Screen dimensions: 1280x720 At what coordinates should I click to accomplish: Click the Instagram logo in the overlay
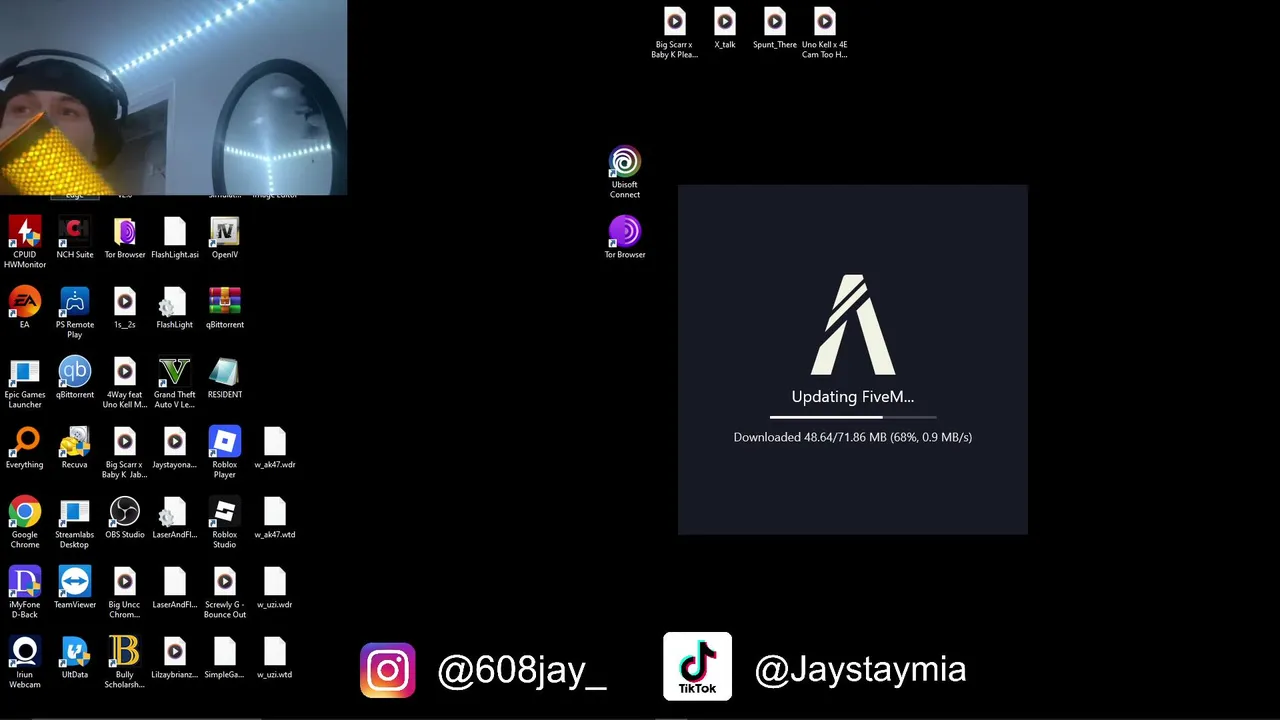(388, 670)
